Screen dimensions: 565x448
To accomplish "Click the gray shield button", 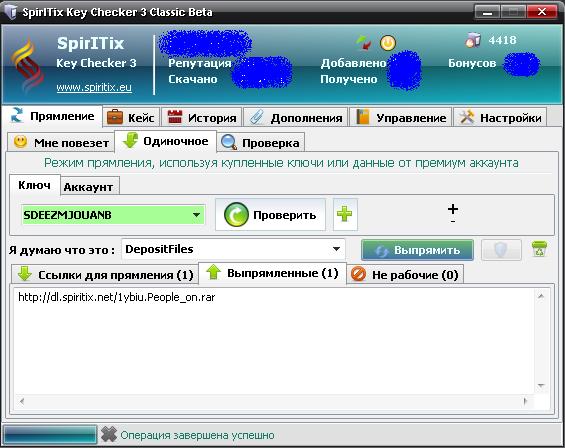I will click(501, 249).
